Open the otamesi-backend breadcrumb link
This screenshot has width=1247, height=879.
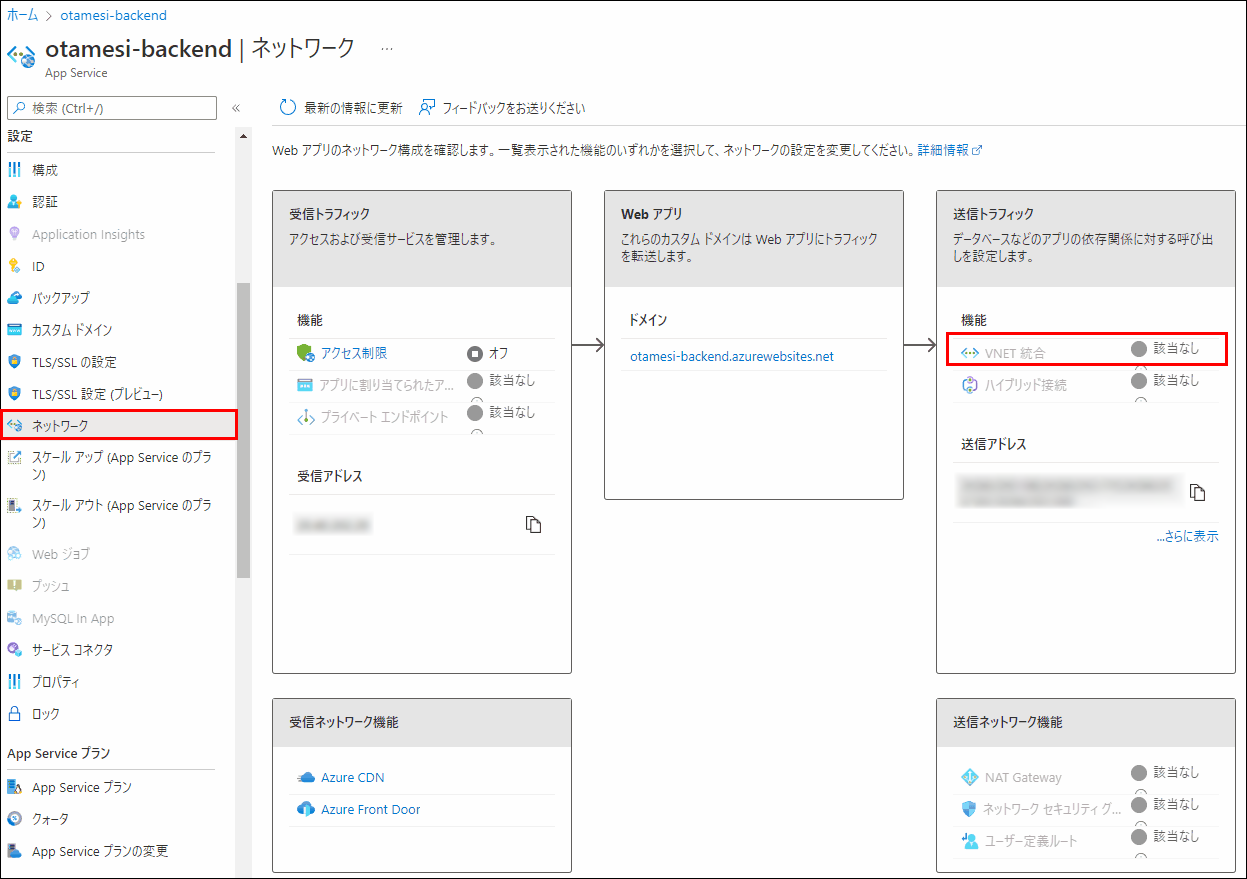tap(113, 15)
